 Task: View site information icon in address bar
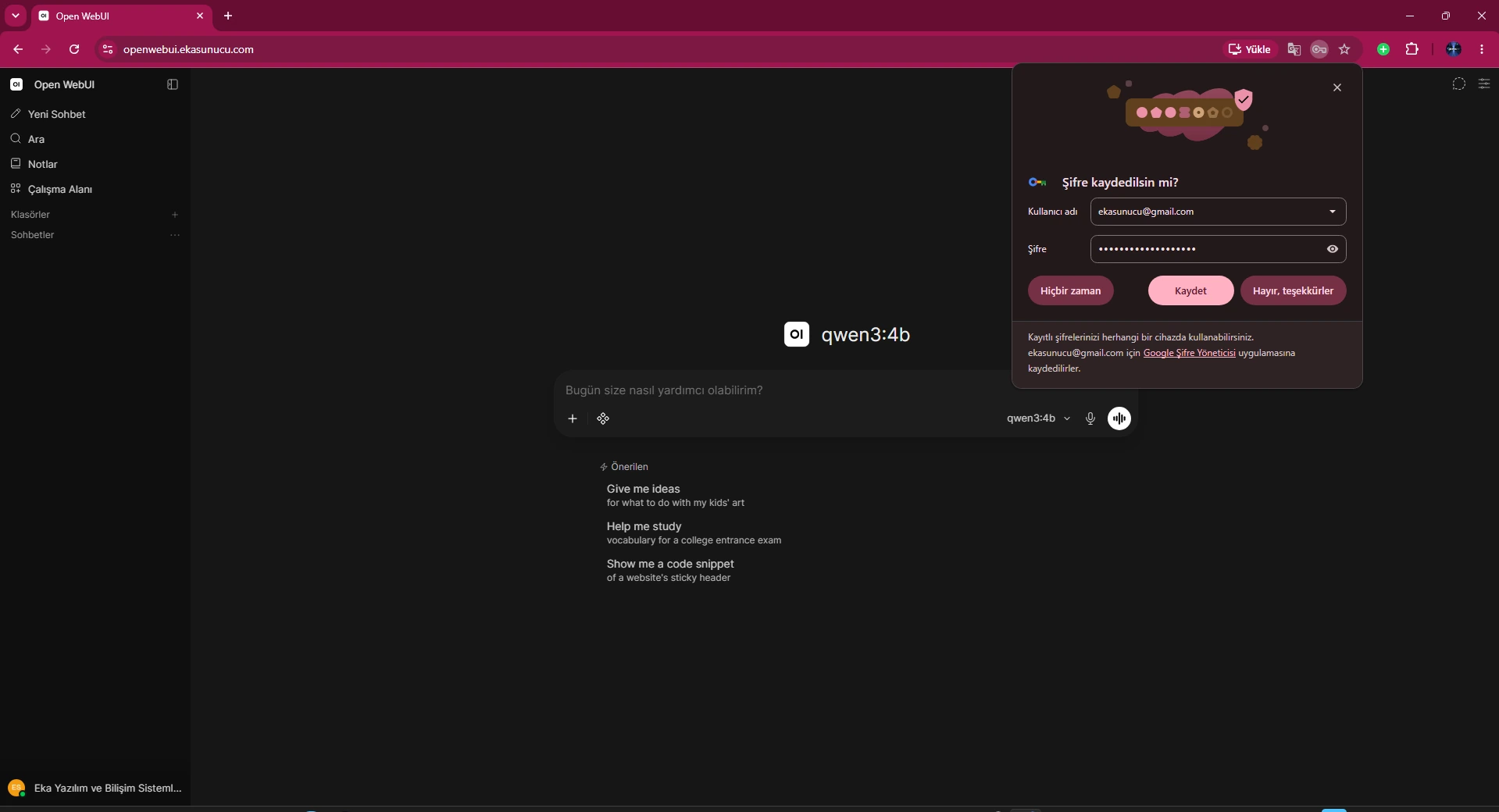[x=108, y=49]
